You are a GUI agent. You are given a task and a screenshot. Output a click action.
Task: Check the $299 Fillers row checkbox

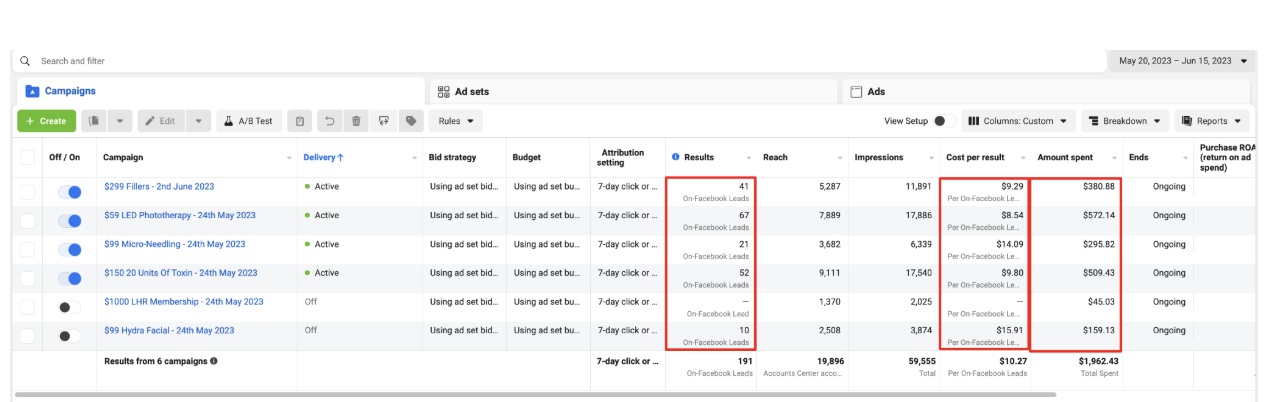click(x=27, y=192)
